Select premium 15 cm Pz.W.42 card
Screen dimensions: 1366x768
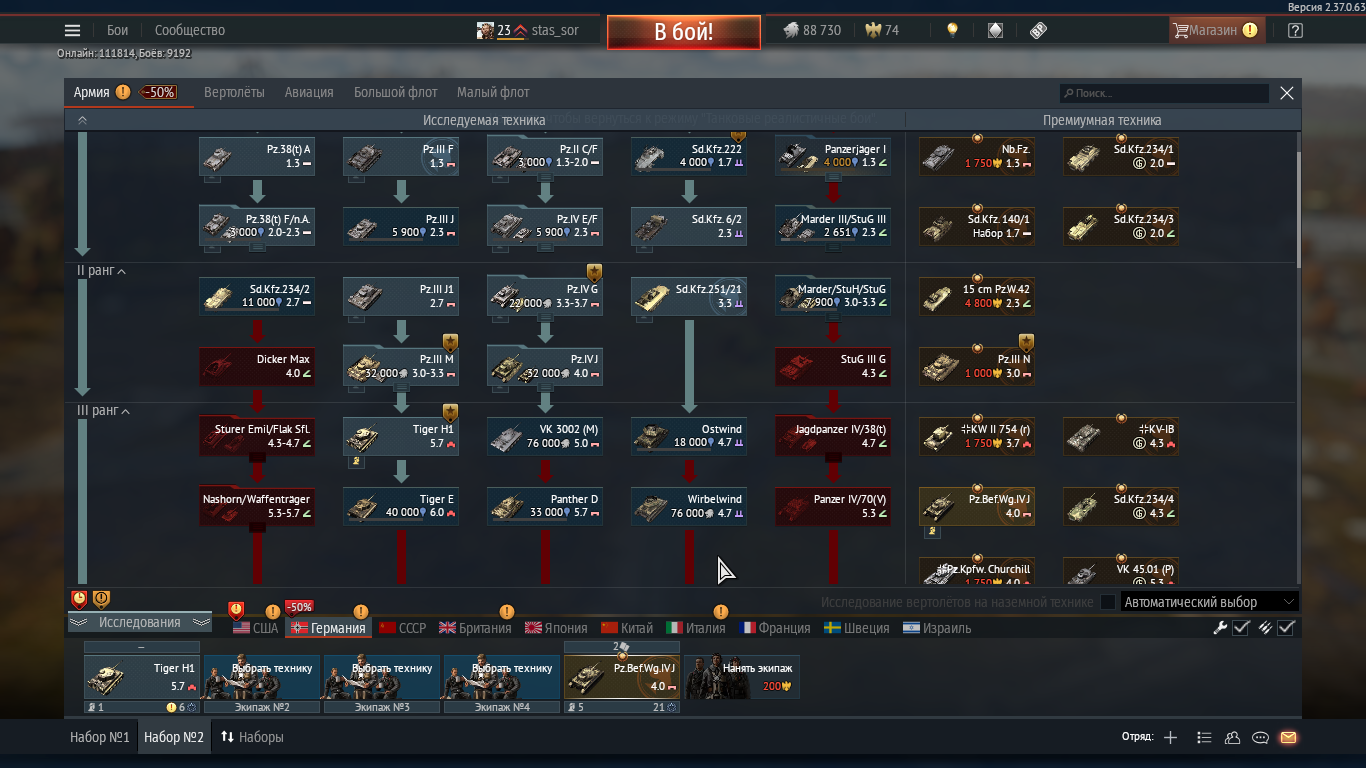point(977,296)
